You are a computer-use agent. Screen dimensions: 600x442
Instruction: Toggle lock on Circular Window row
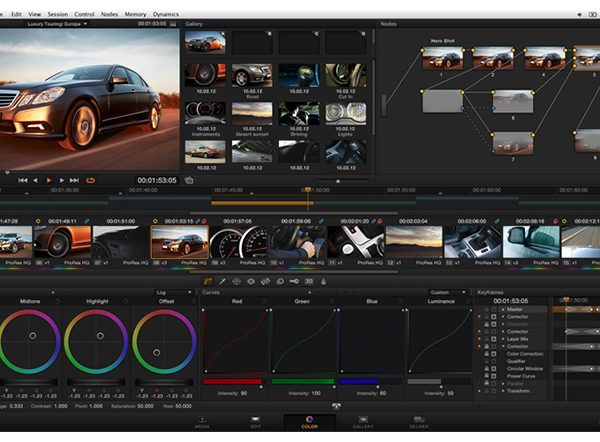pyautogui.click(x=487, y=369)
